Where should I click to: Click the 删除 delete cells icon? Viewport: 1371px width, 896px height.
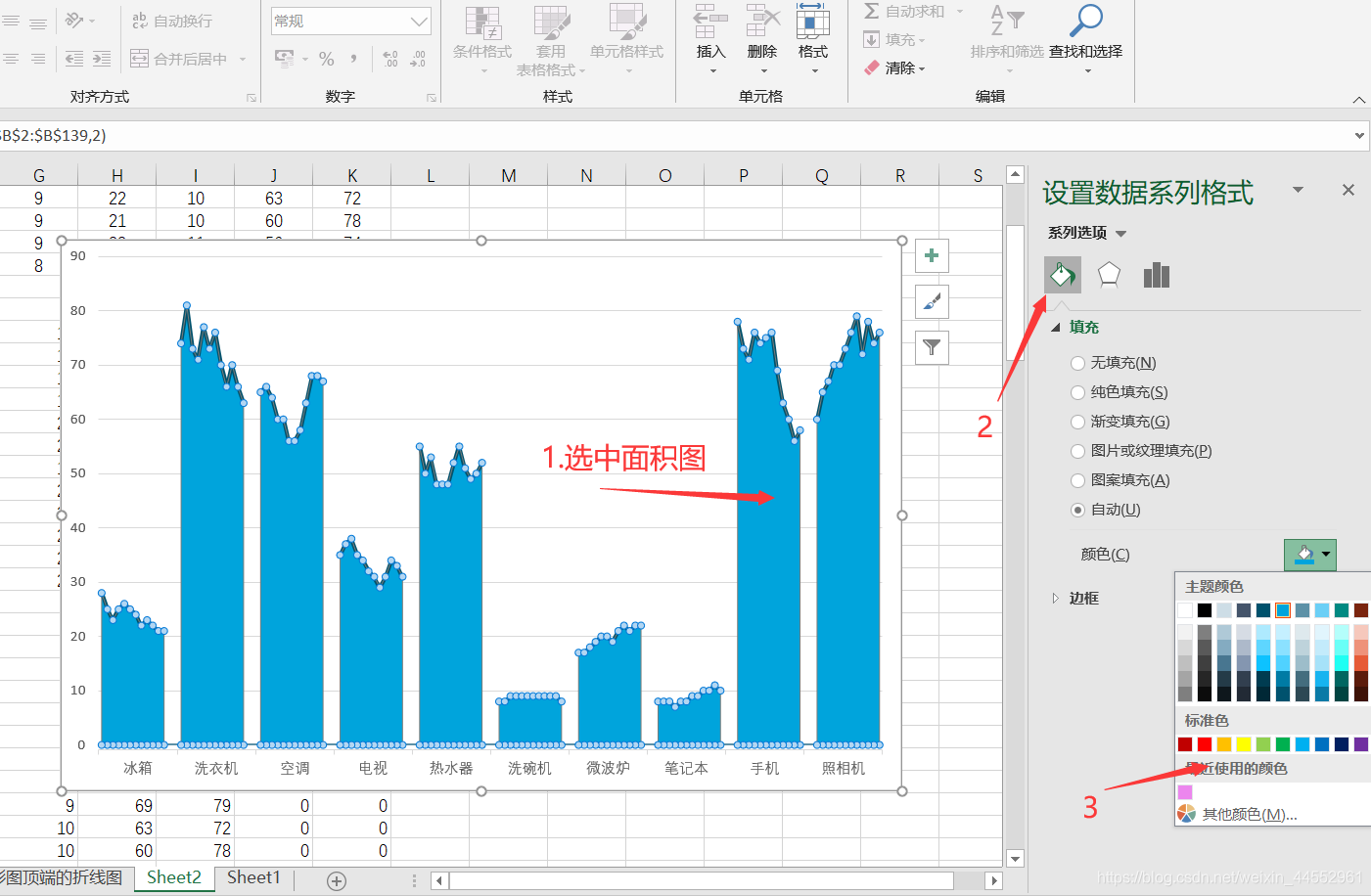[762, 21]
